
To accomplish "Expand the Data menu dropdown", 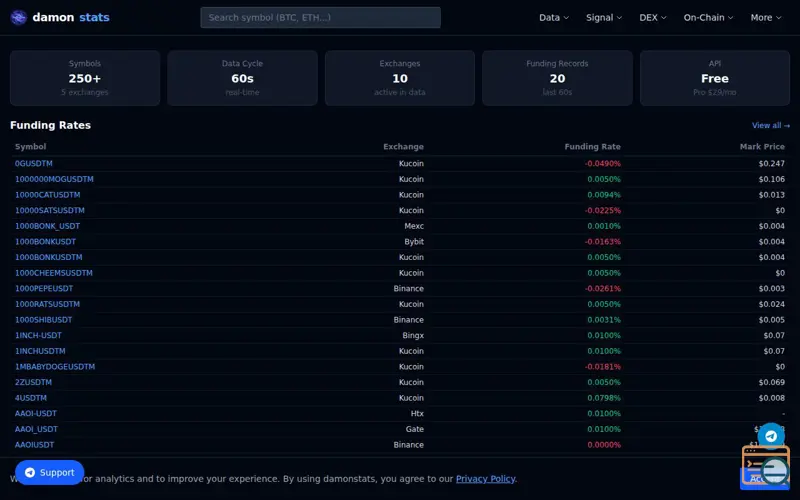I will click(x=554, y=17).
